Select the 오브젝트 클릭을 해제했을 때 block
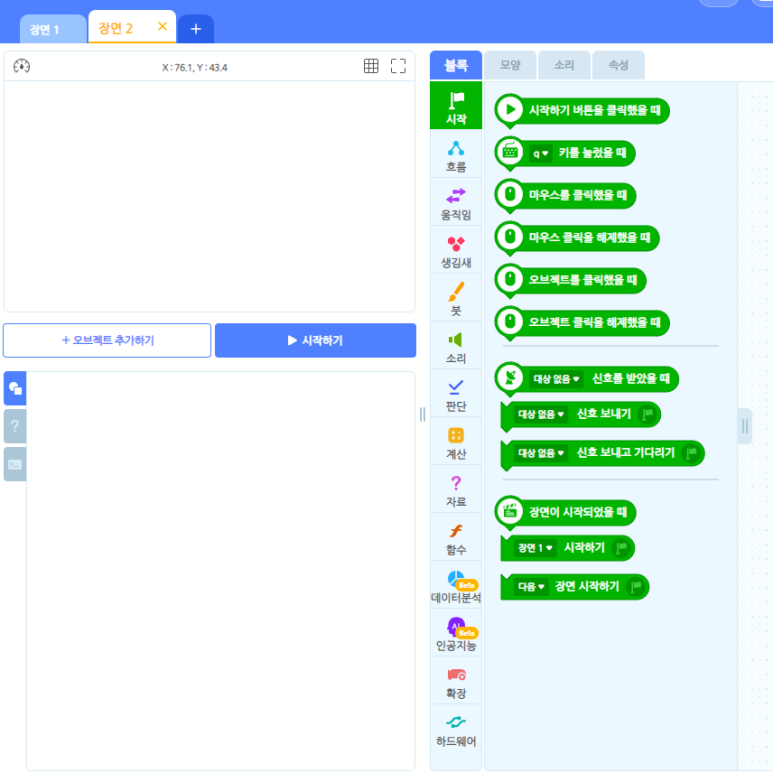This screenshot has height=773, width=773. pyautogui.click(x=582, y=322)
